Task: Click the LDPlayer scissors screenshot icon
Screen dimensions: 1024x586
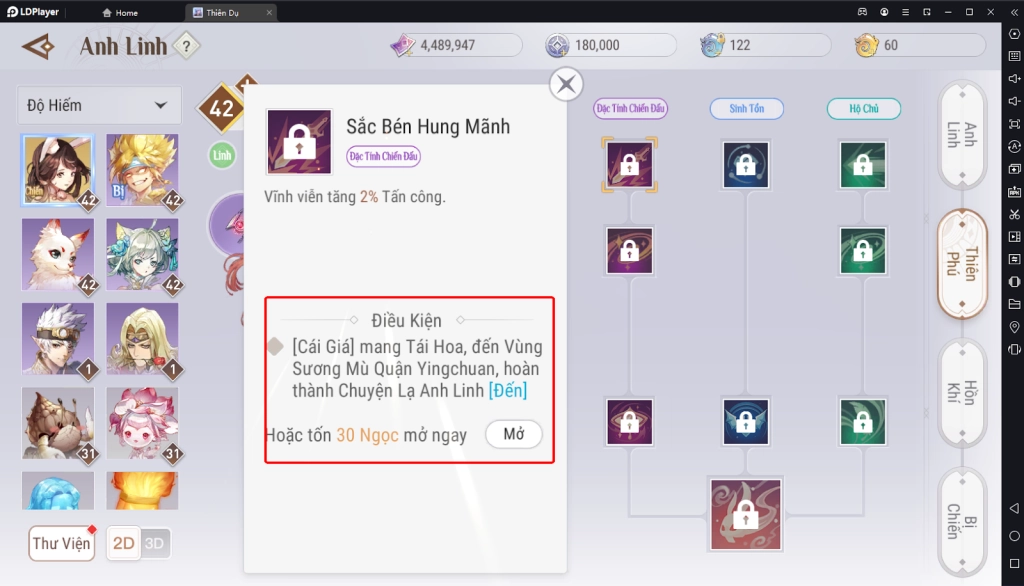Action: pyautogui.click(x=1014, y=214)
